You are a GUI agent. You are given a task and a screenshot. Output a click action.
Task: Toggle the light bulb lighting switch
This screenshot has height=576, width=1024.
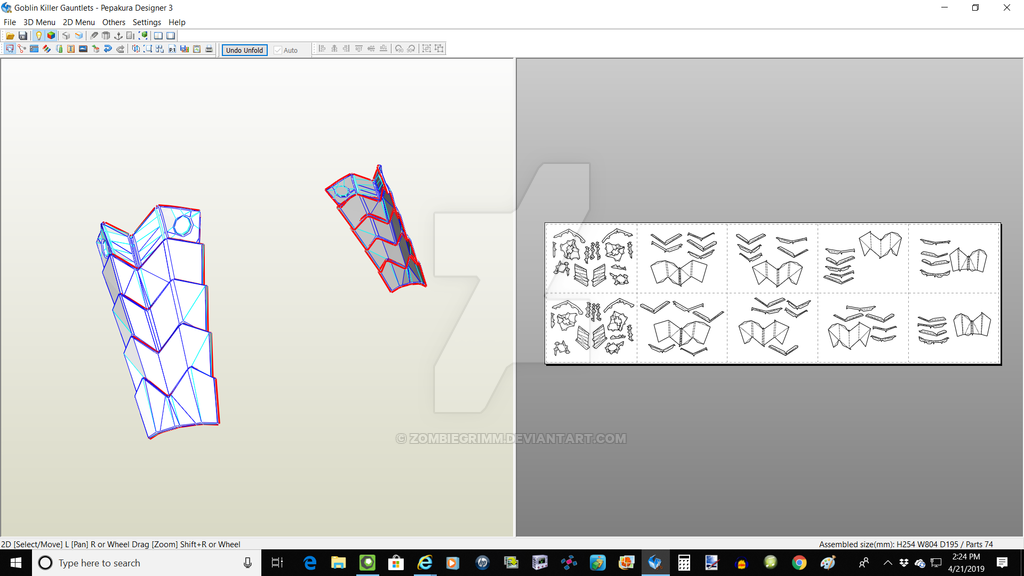(x=39, y=36)
